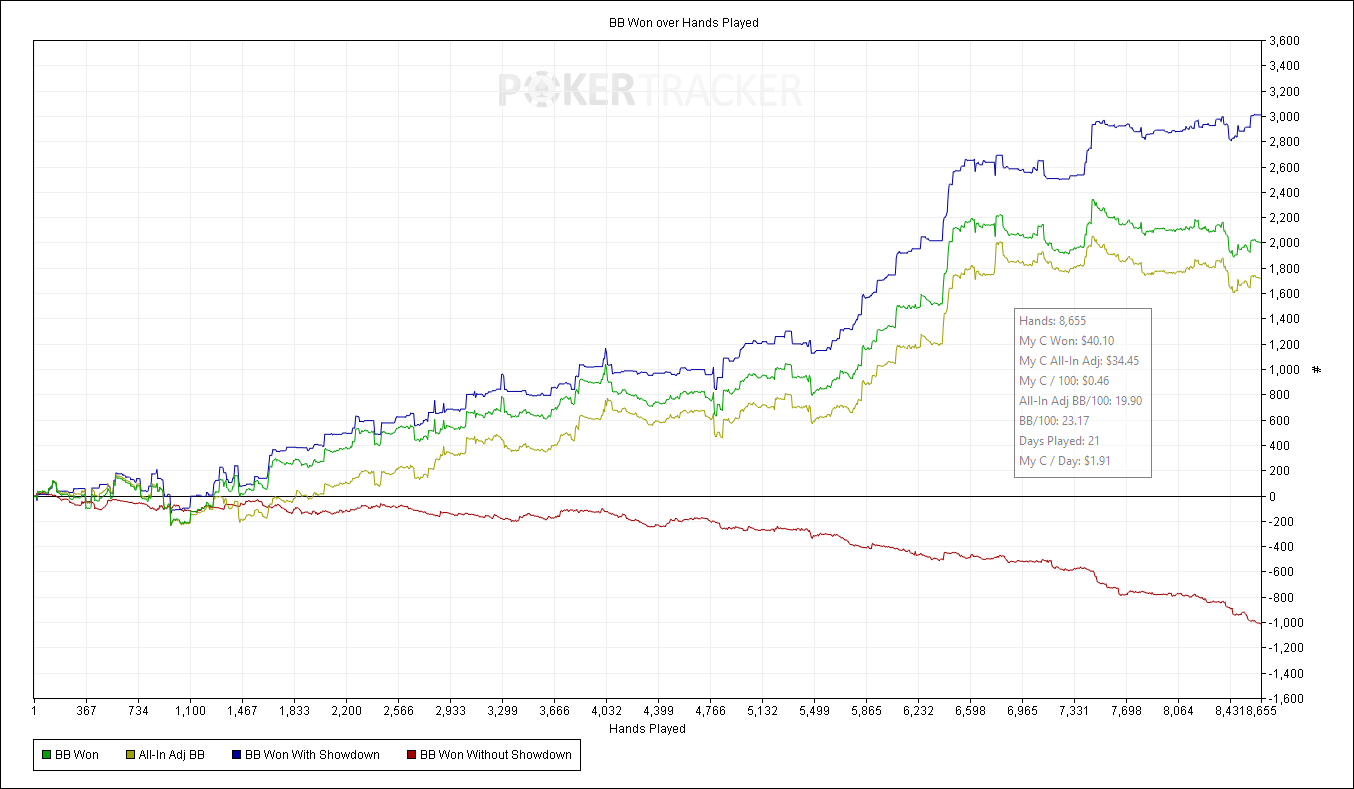Viewport: 1354px width, 789px height.
Task: Click the 0 value on the y-axis
Action: pos(1272,497)
